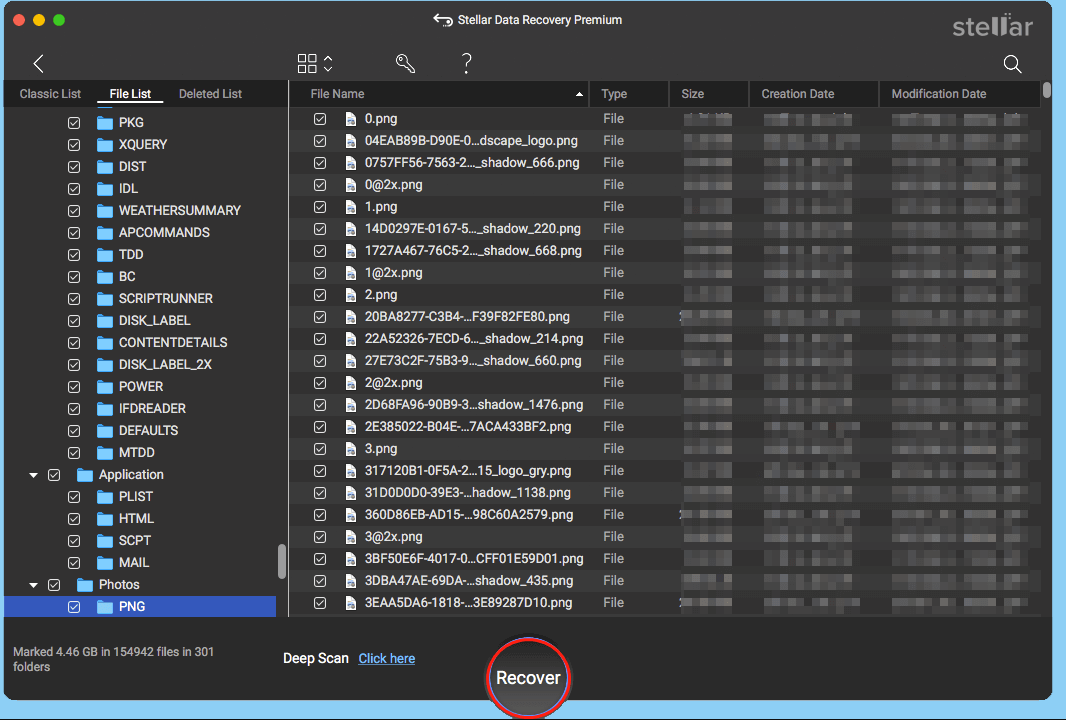Image resolution: width=1066 pixels, height=720 pixels.
Task: Deselect the MAIL folder checkbox
Action: point(74,562)
